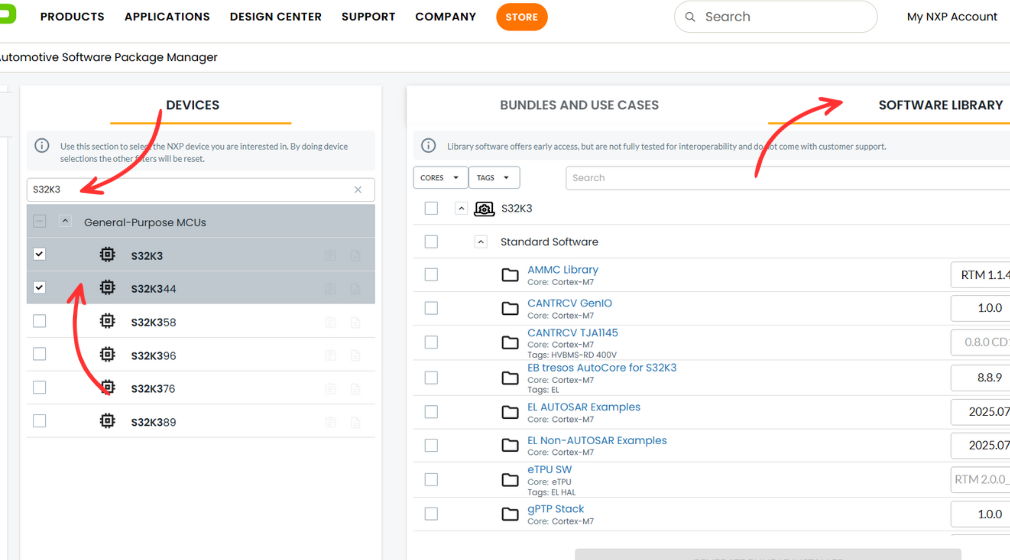Click the chip icon next to S32K3 device
Screen dimensions: 1010x560
[108, 255]
